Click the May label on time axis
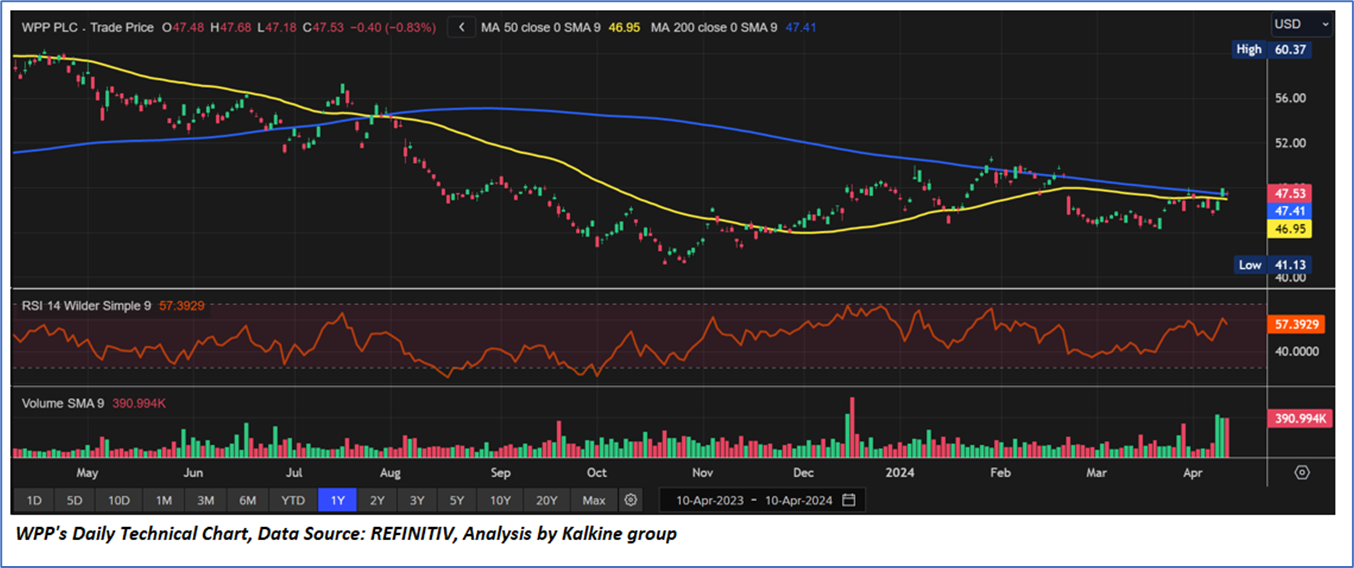This screenshot has width=1354, height=568. (x=87, y=472)
